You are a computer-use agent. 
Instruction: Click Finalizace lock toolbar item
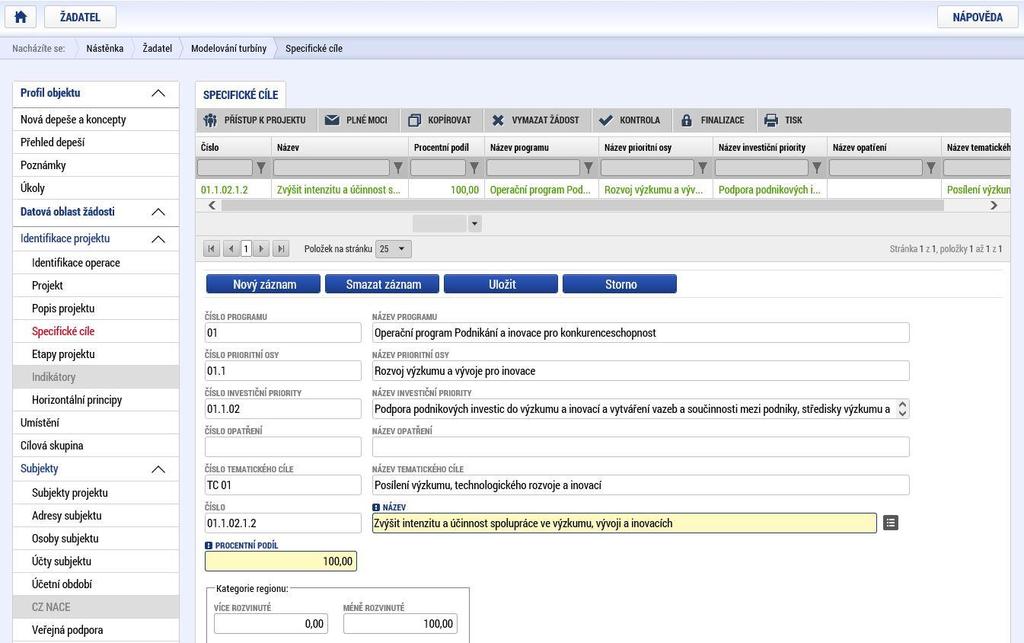(713, 120)
